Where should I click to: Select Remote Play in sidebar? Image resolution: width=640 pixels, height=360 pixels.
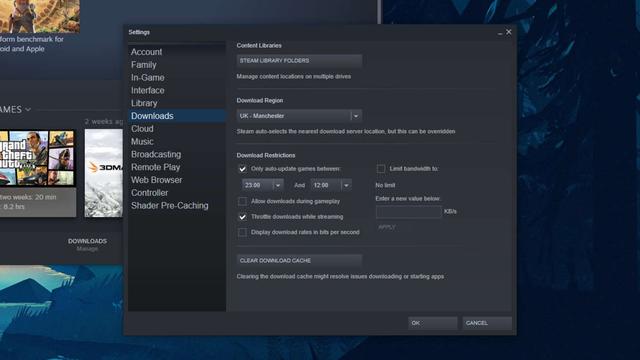[156, 167]
